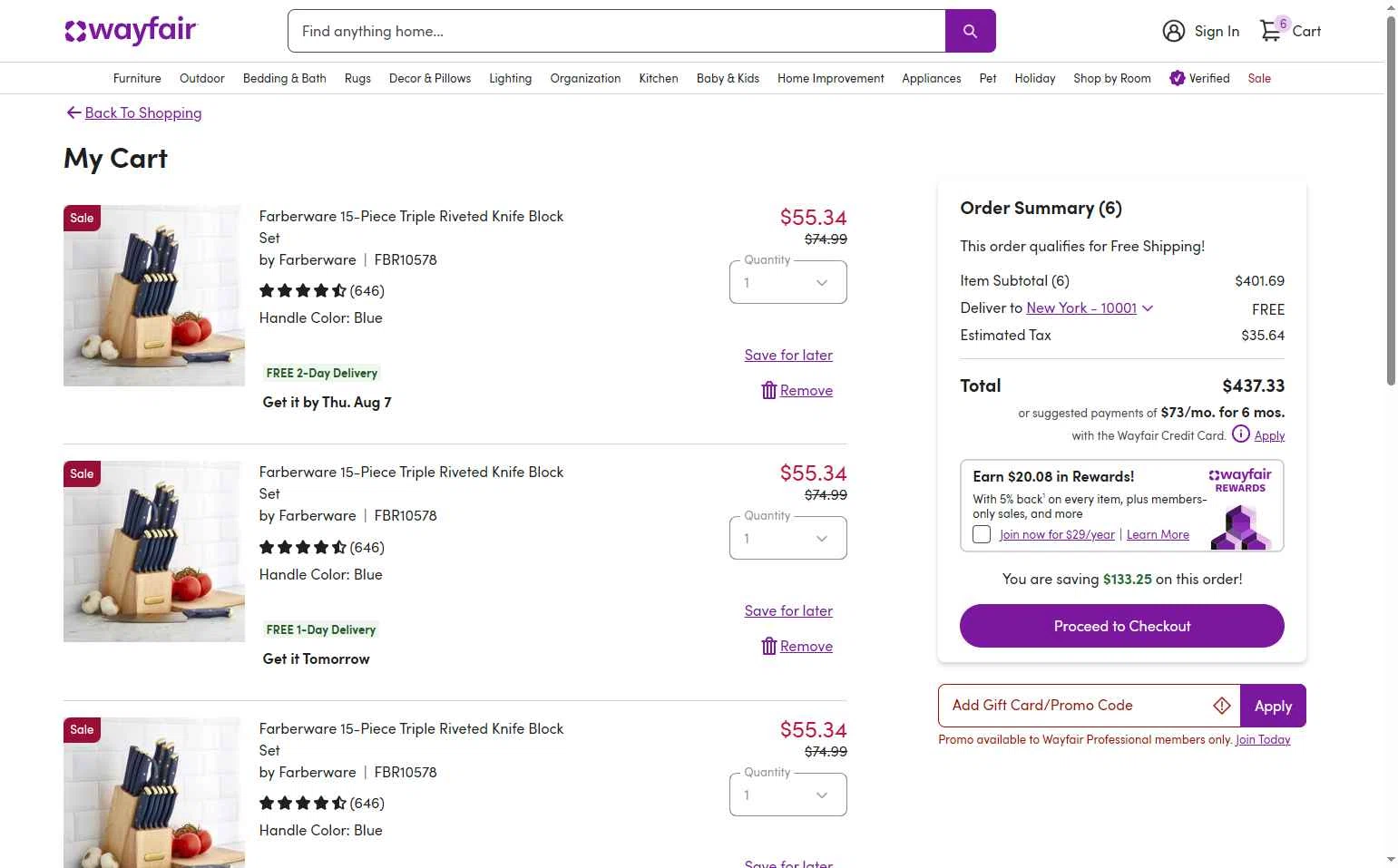
Task: Open the Bedding & Bath menu
Action: coord(285,78)
